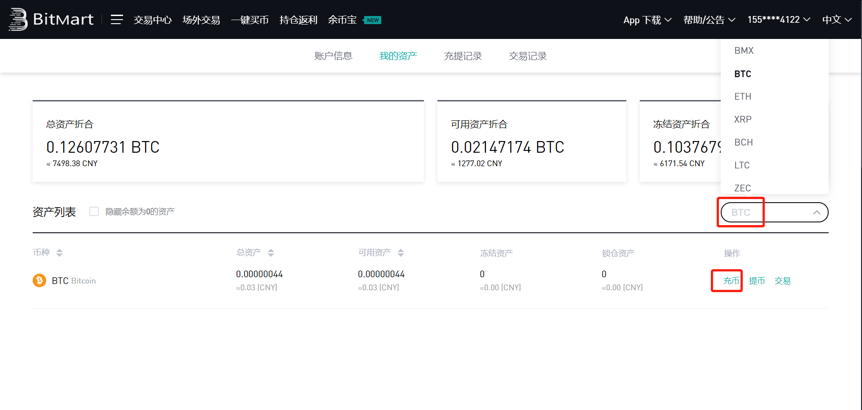
Task: Open the 帮助/公告 dropdown menu
Action: 709,20
